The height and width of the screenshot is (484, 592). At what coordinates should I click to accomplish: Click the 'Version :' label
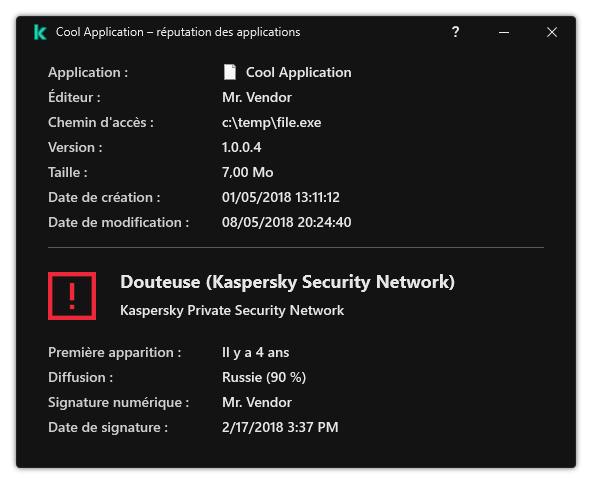tap(75, 148)
